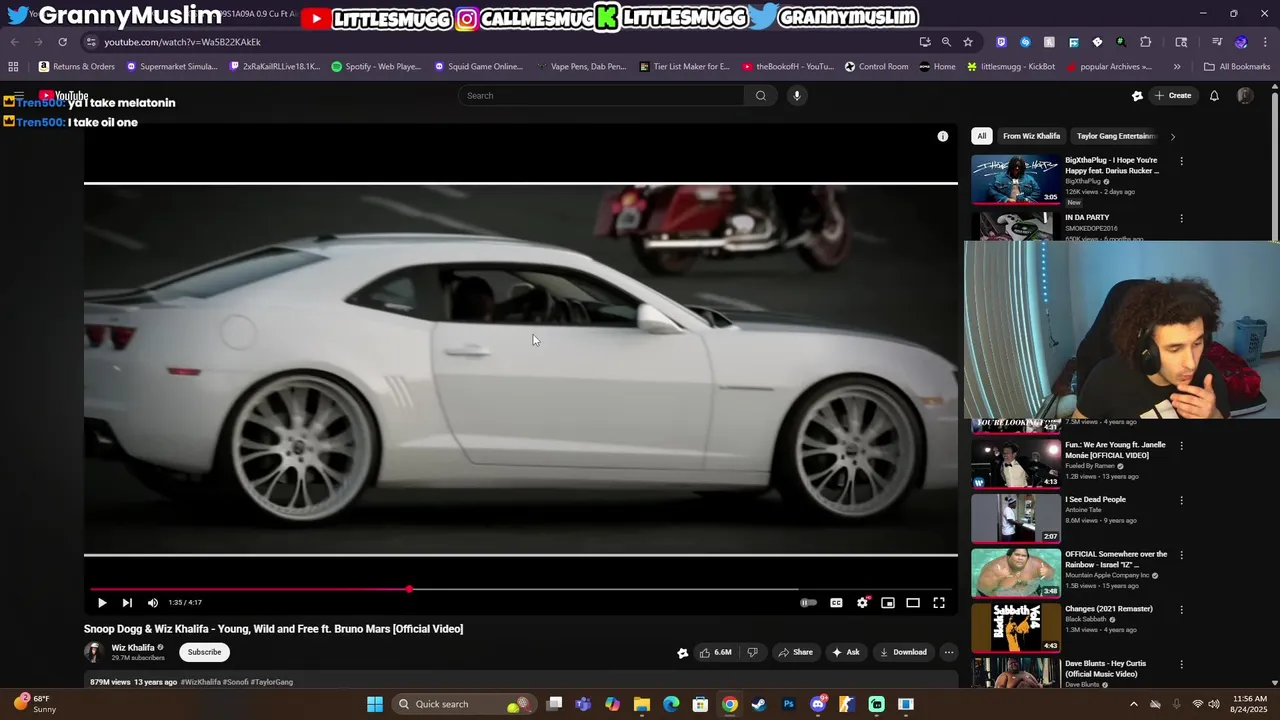1280x720 pixels.
Task: Open the Windows Start menu
Action: point(374,704)
